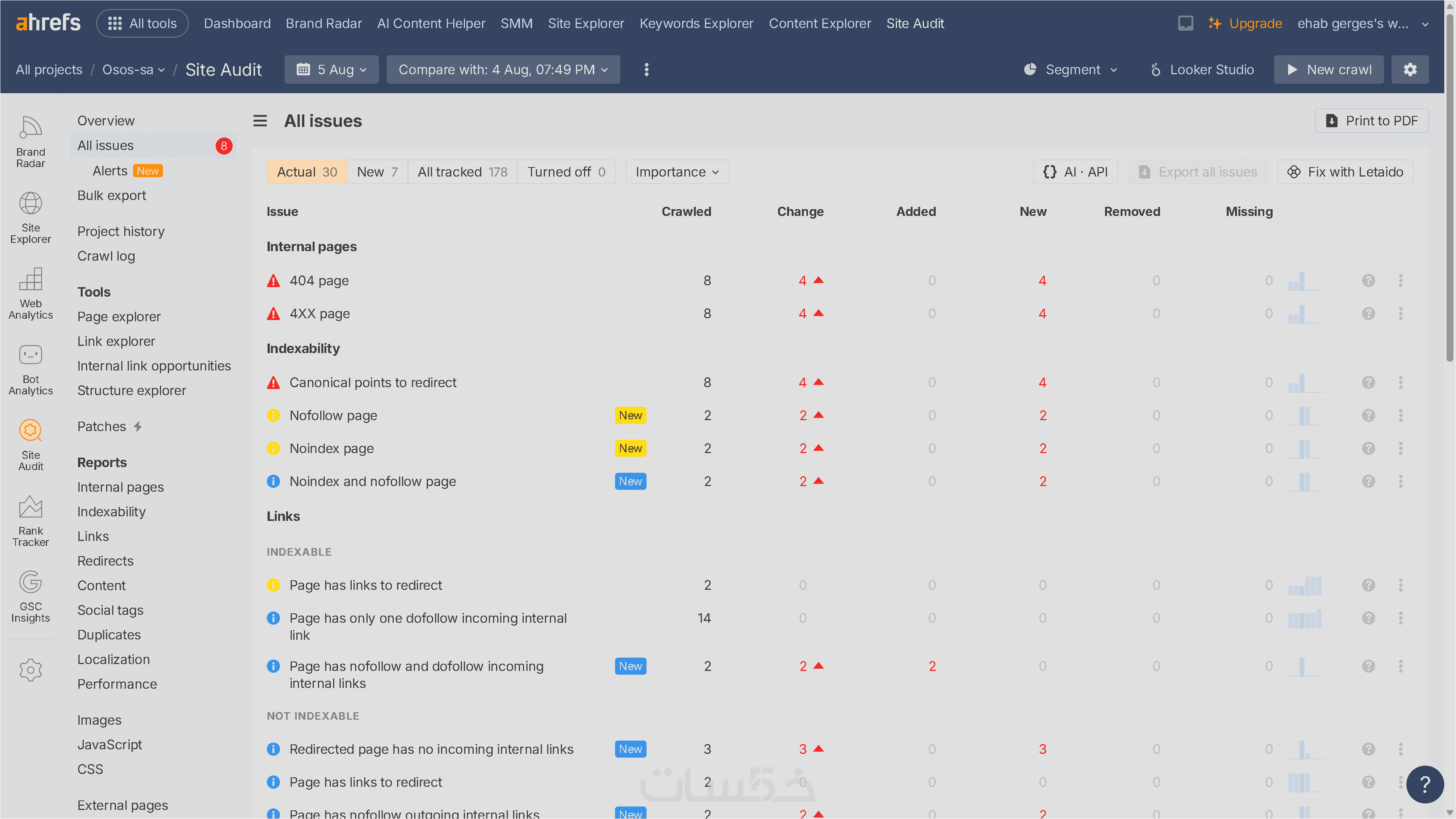The width and height of the screenshot is (1456, 819).
Task: Open the Importance filter dropdown
Action: pos(677,172)
